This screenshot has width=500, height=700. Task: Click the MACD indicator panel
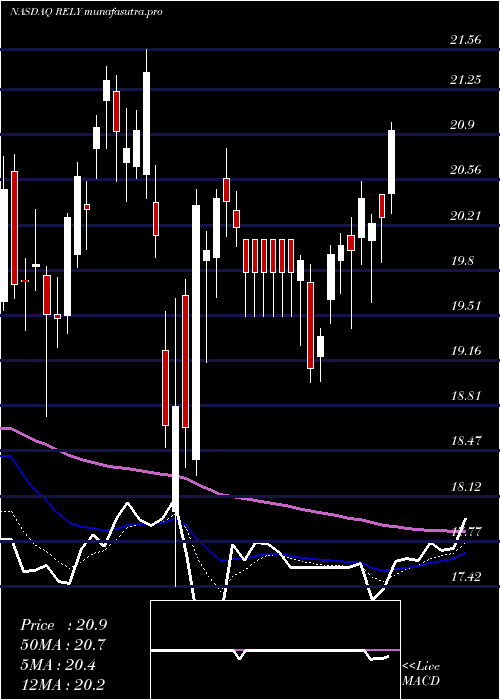[275, 650]
